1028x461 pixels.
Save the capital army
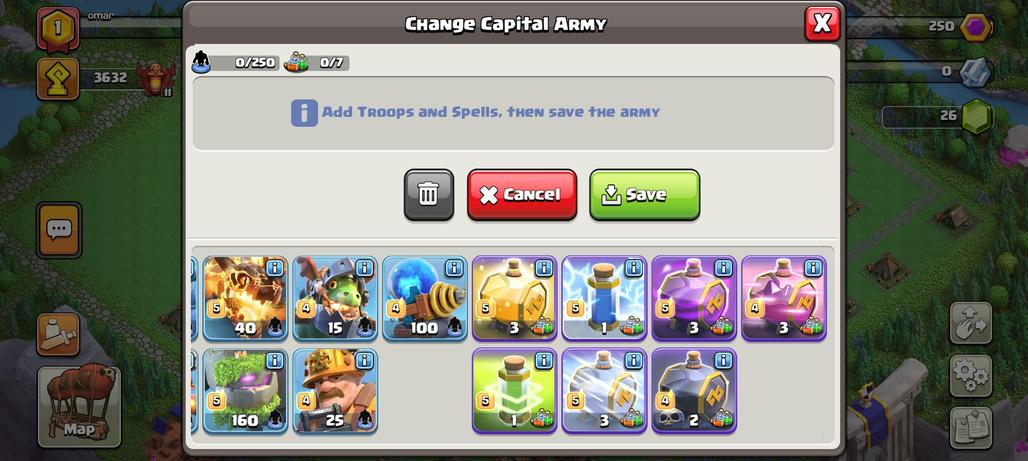[644, 195]
